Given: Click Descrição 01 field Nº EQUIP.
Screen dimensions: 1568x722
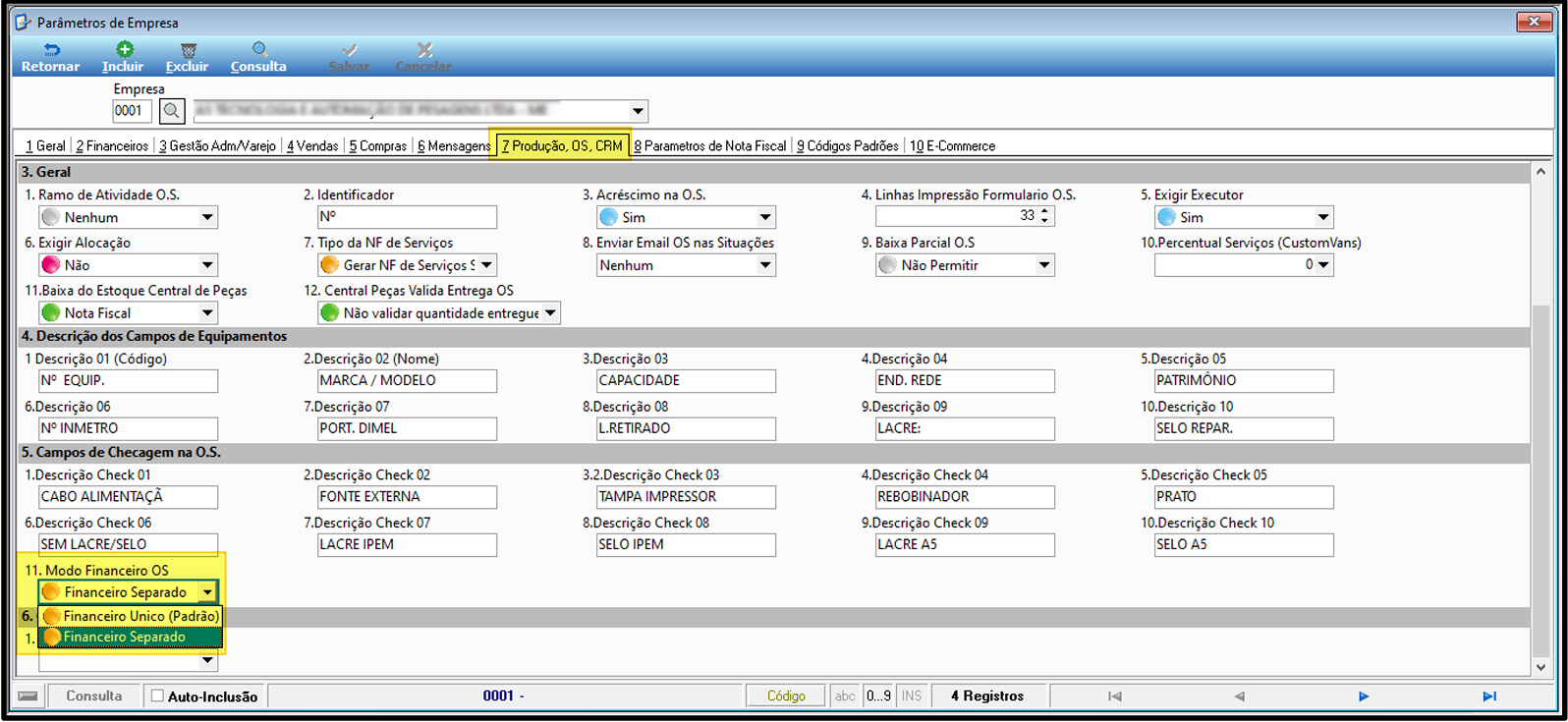Looking at the screenshot, I should 128,381.
